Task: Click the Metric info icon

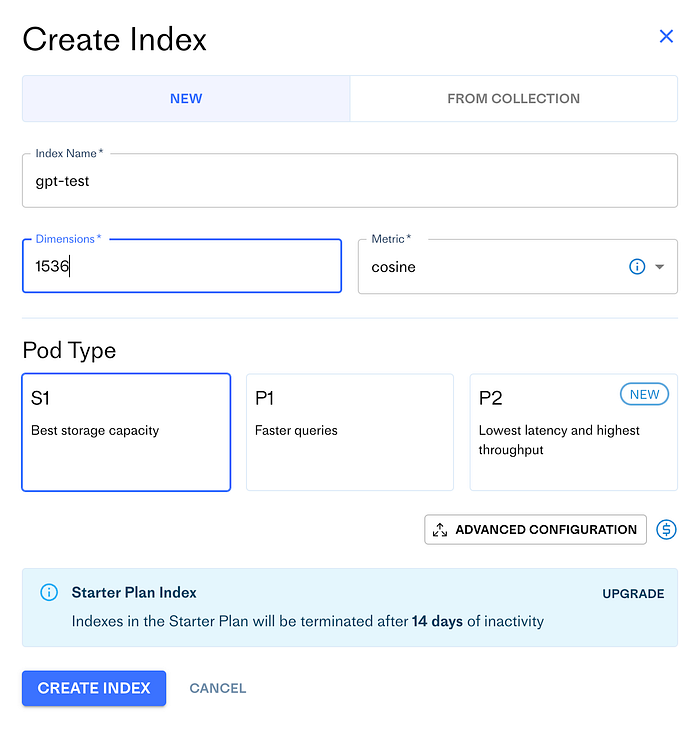Action: click(x=637, y=267)
